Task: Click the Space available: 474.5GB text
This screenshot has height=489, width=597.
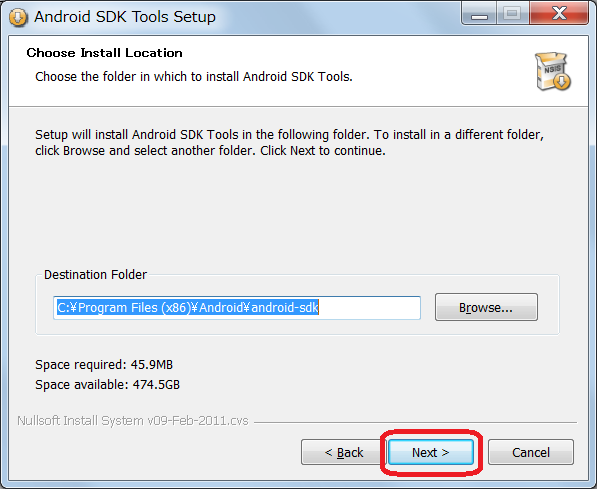Action: (107, 384)
